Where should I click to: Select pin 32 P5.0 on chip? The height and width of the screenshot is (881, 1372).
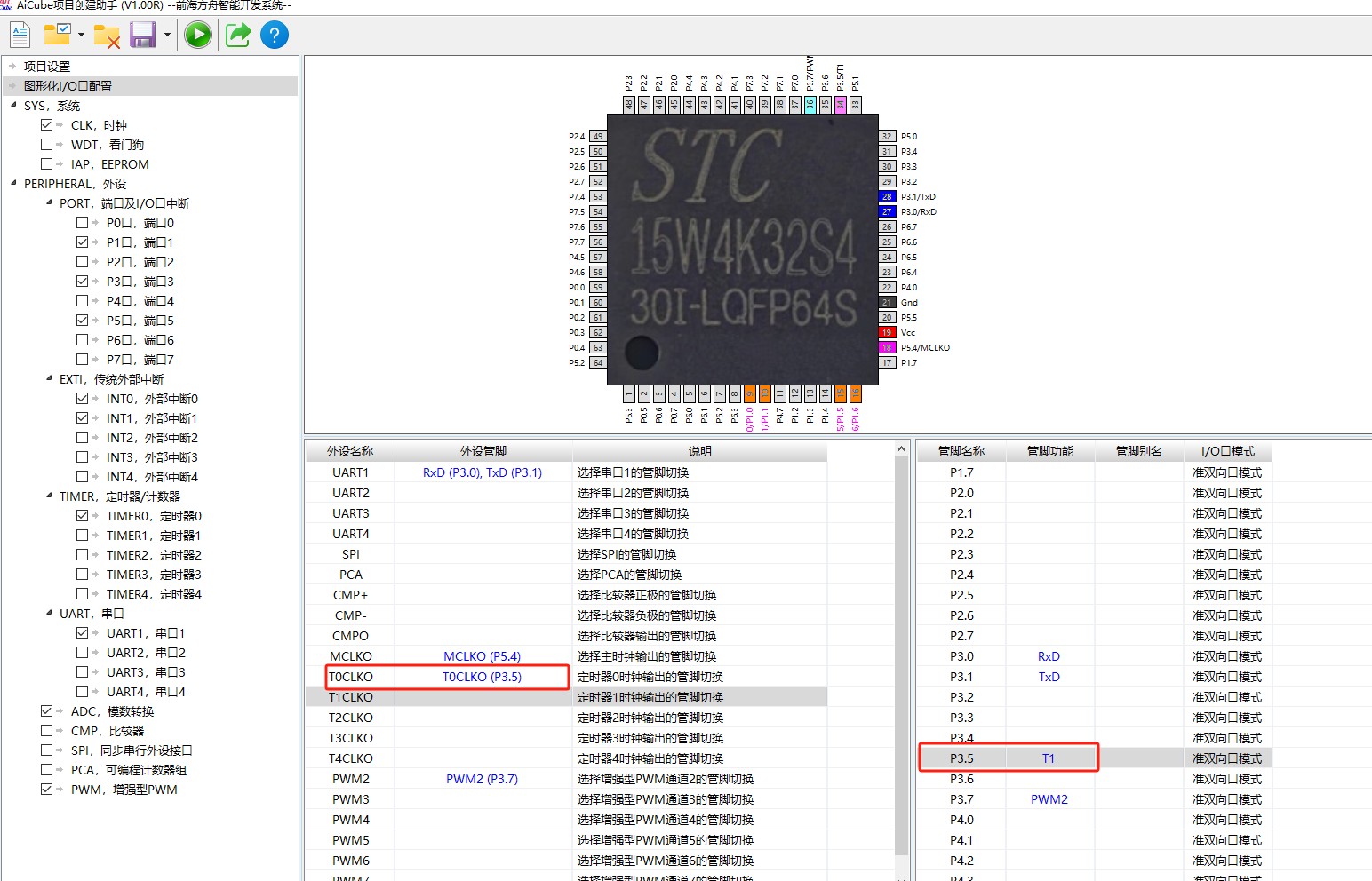887,137
